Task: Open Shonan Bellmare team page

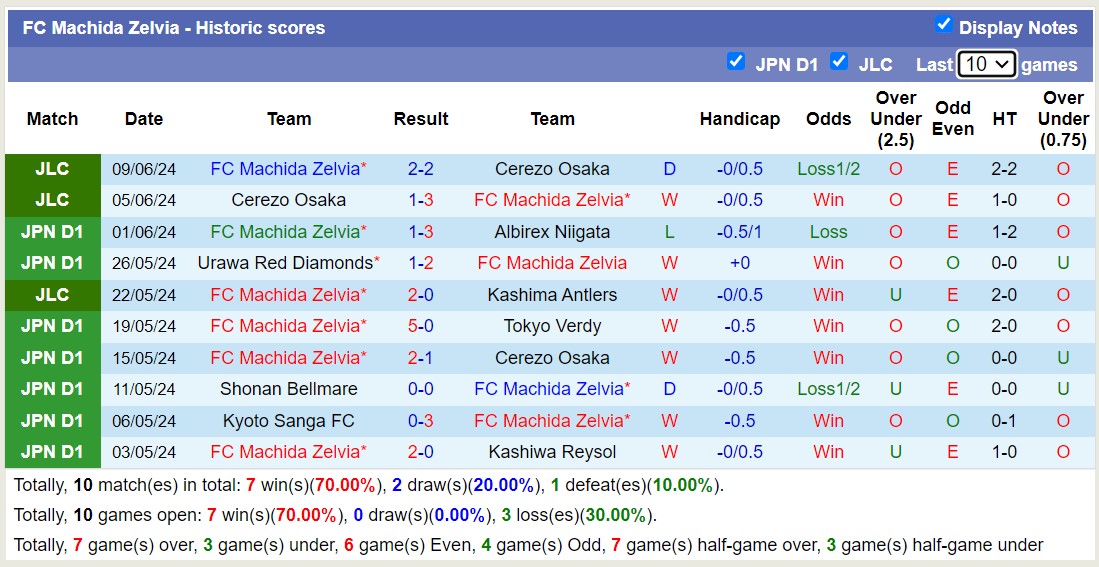Action: coord(289,389)
